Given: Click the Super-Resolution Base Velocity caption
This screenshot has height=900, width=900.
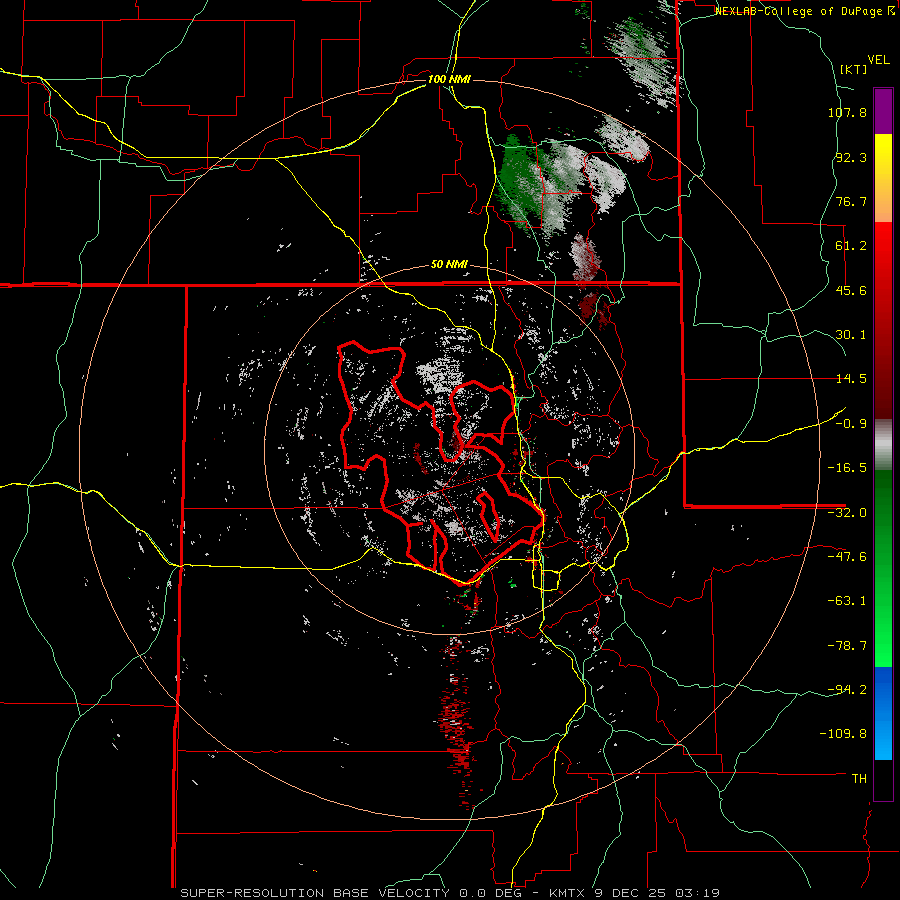Looking at the screenshot, I should pyautogui.click(x=450, y=893).
